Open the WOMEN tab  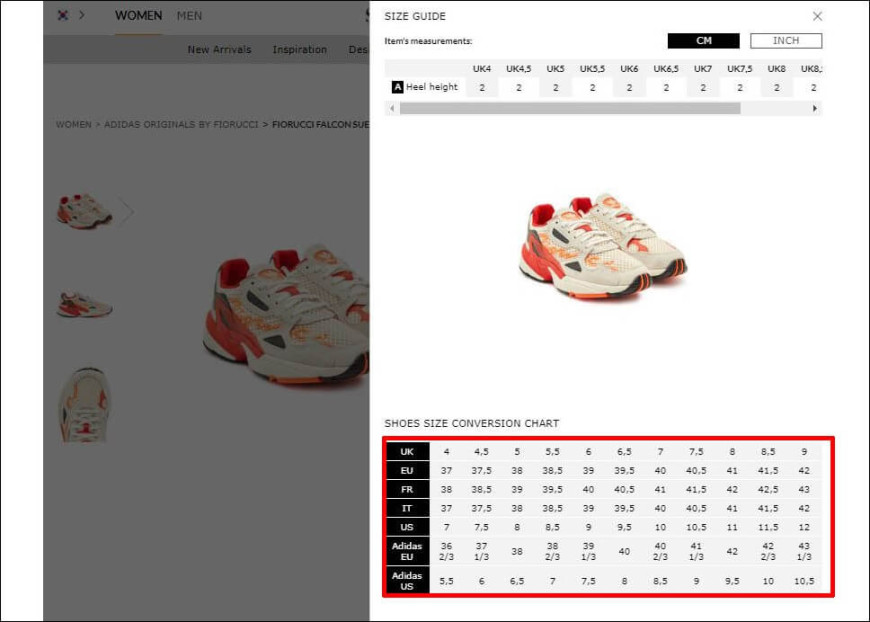point(139,16)
